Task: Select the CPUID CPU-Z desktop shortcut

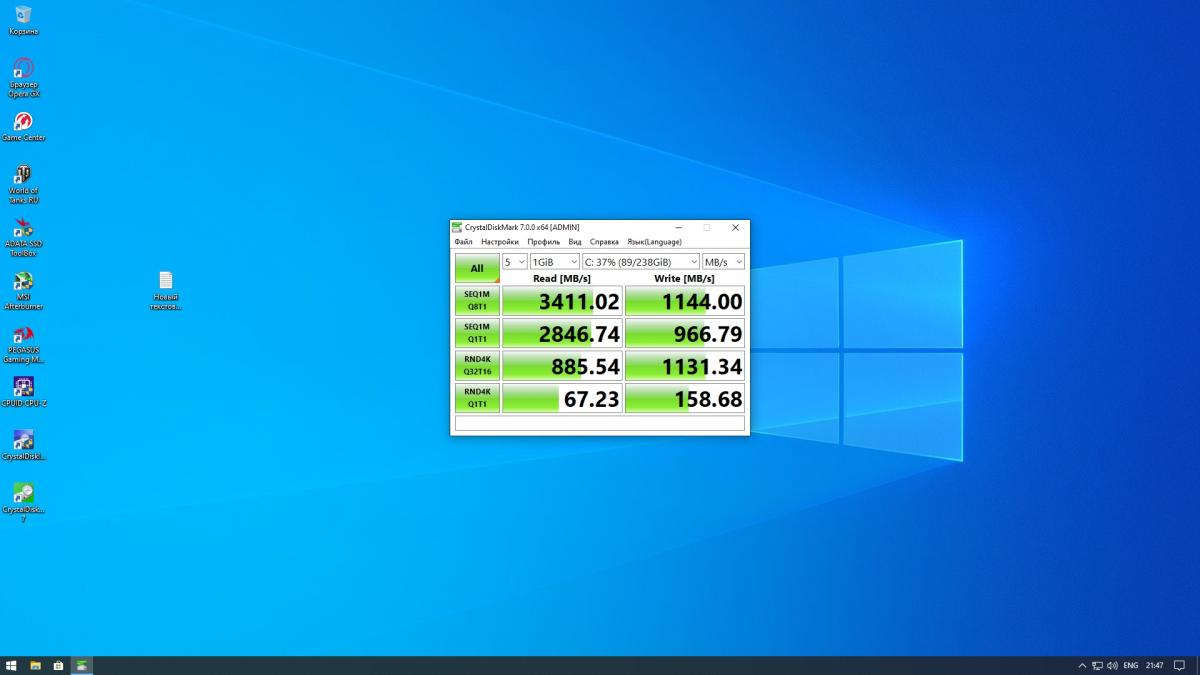Action: pos(23,387)
